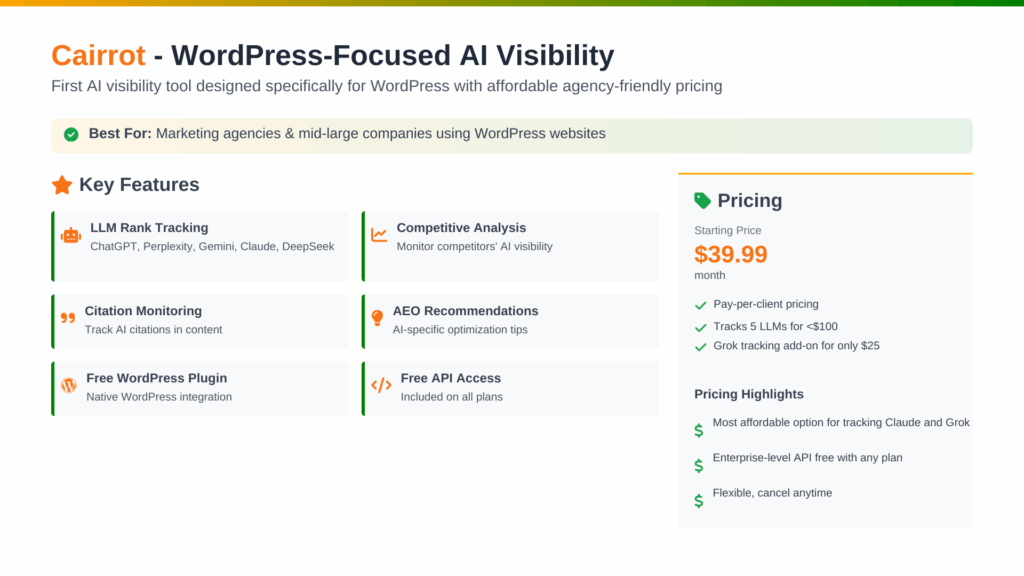Viewport: 1024px width, 576px height.
Task: Click the green check circle beside Best For
Action: coord(71,134)
